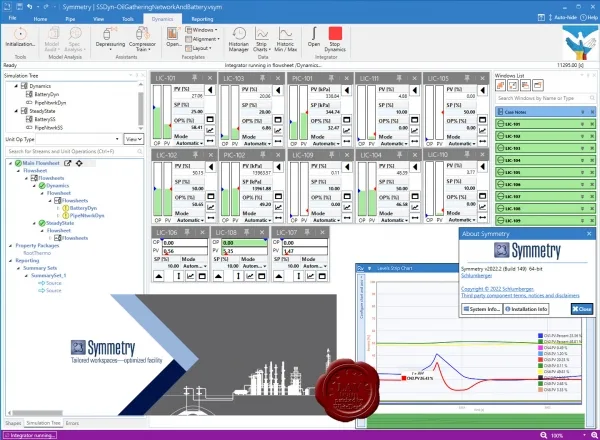This screenshot has width=600, height=440.
Task: Open the Faceplates Layout dropdown
Action: [198, 48]
